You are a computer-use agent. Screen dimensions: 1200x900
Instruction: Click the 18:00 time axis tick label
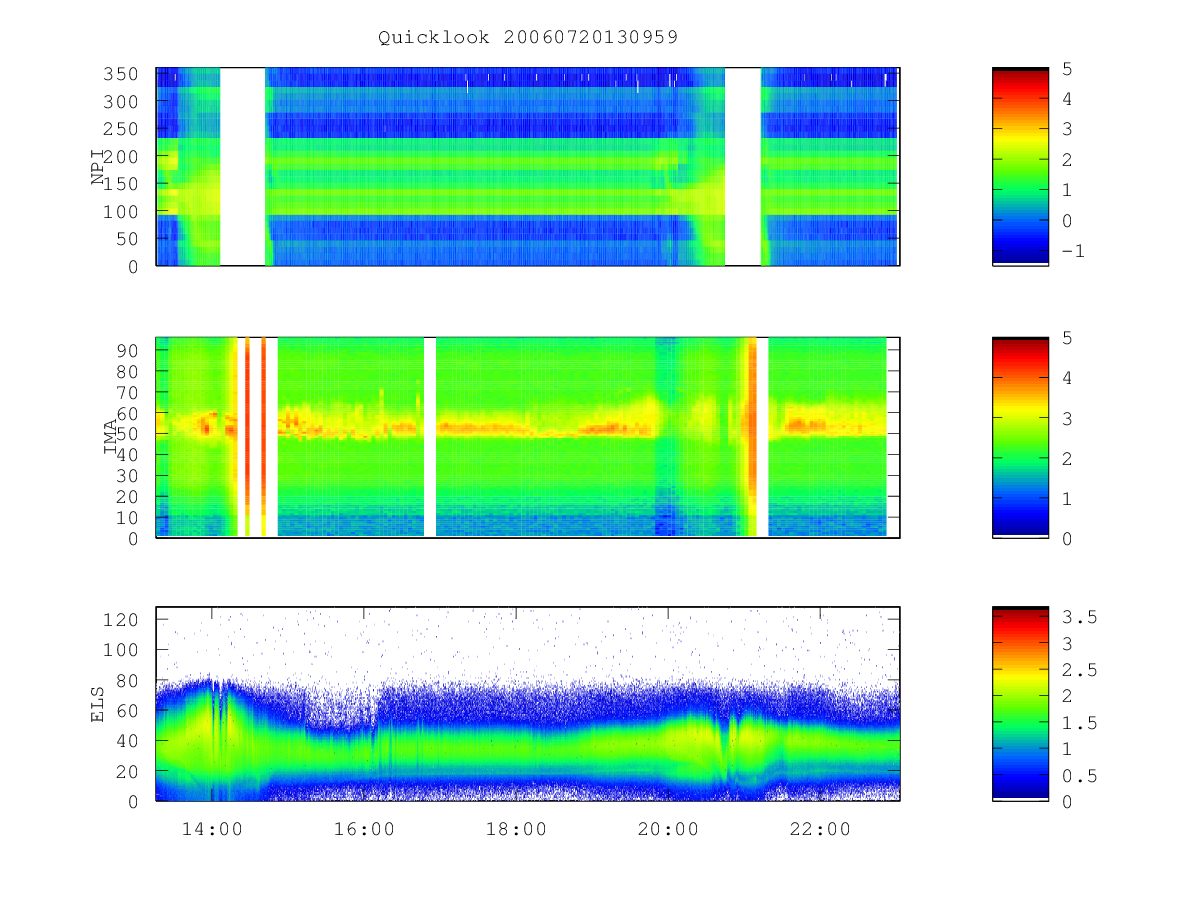[x=517, y=829]
